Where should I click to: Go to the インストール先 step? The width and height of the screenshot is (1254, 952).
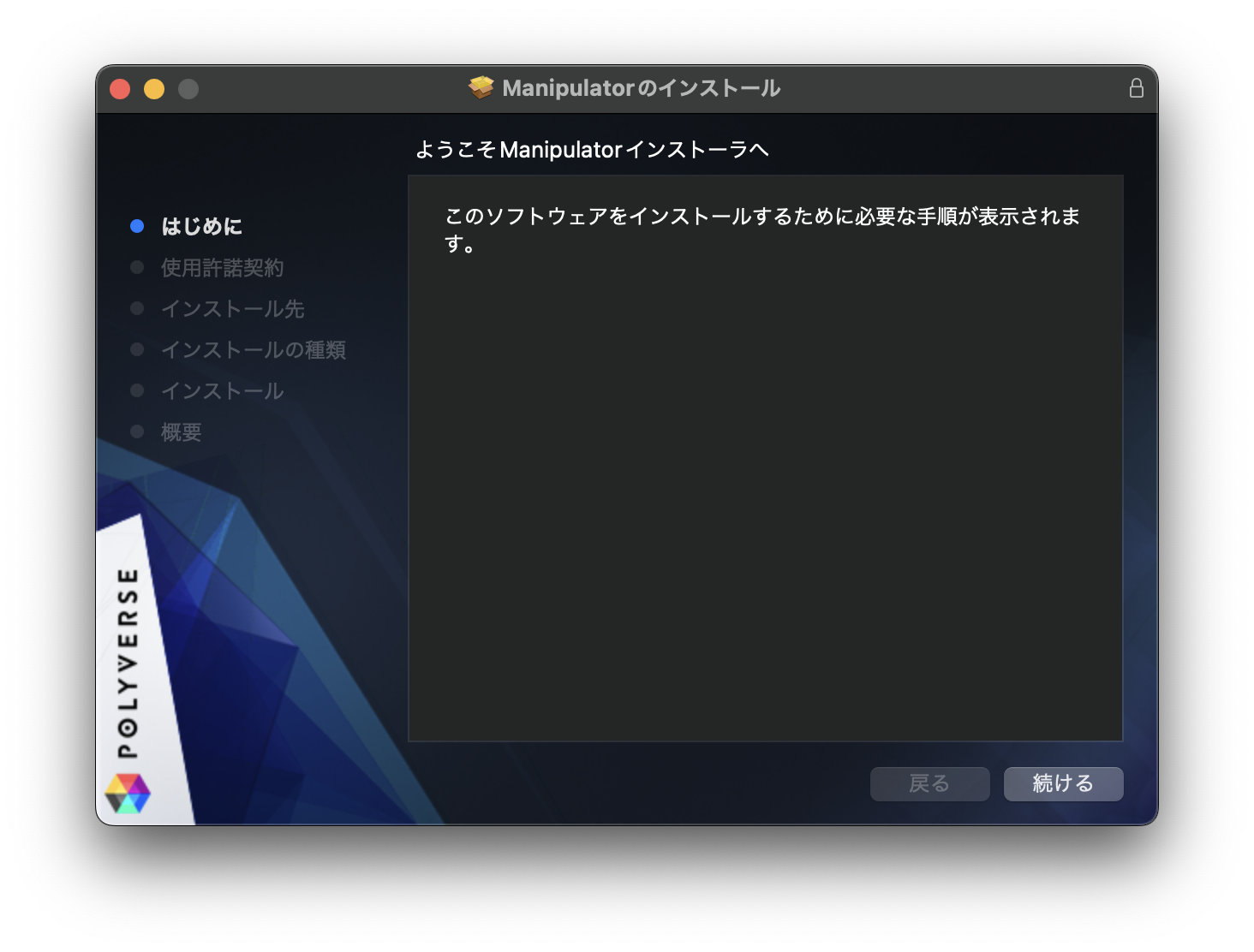click(232, 309)
